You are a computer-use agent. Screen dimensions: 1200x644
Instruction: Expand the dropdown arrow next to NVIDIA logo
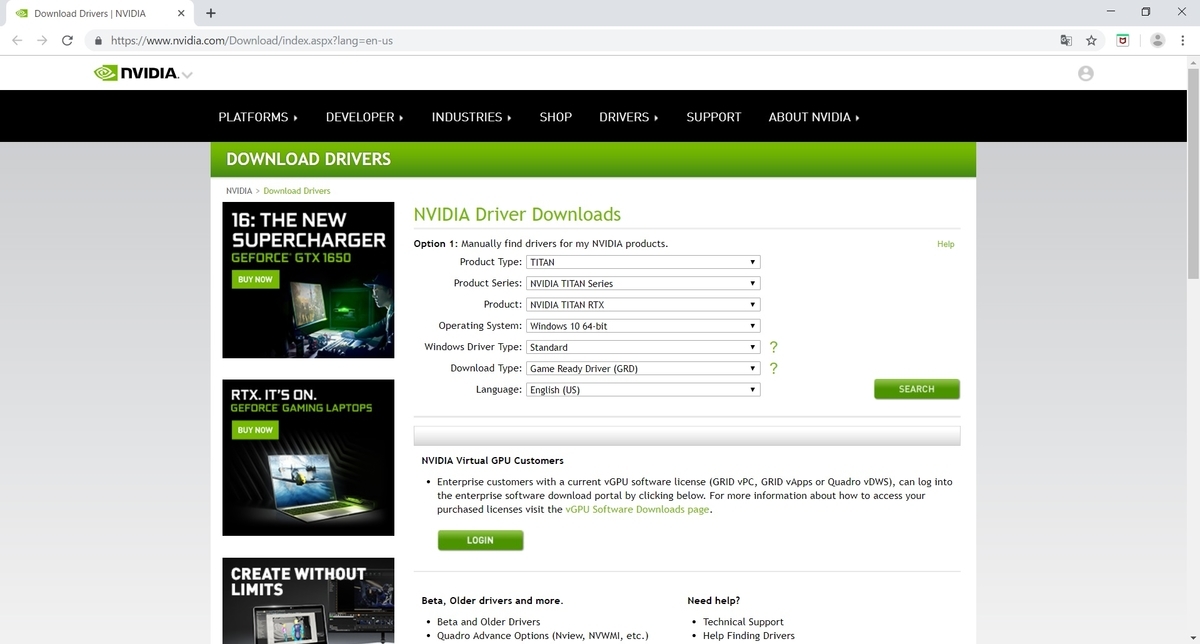[187, 75]
